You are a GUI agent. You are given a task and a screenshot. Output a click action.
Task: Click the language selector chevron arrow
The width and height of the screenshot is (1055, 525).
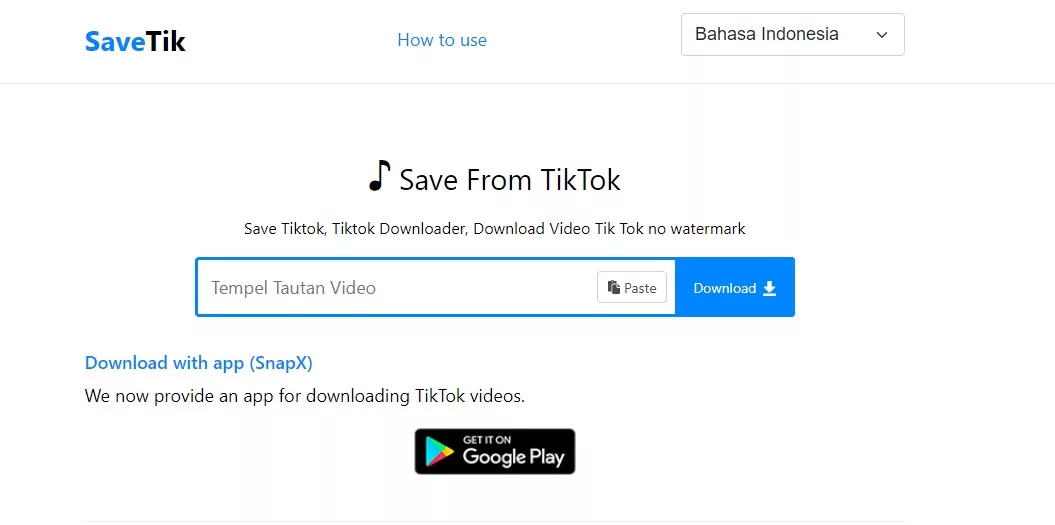(881, 35)
